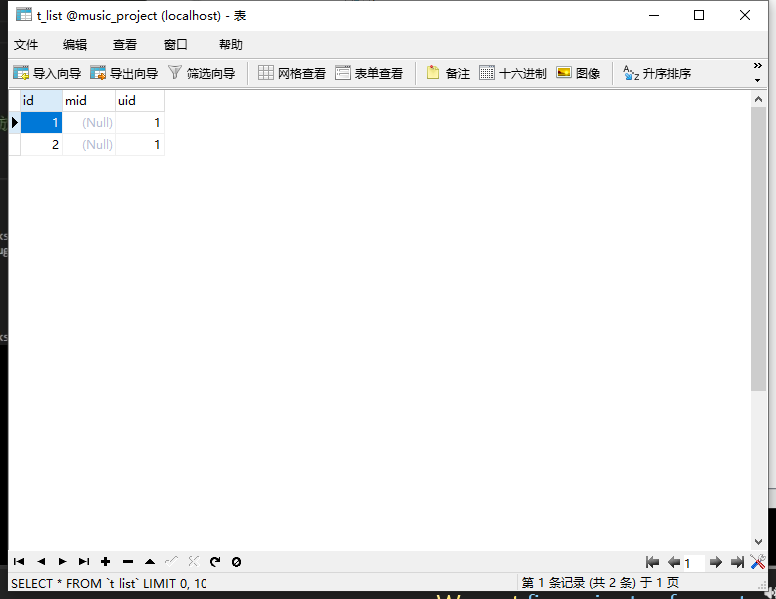The width and height of the screenshot is (776, 599).
Task: Go to first record button
Action: 19,561
